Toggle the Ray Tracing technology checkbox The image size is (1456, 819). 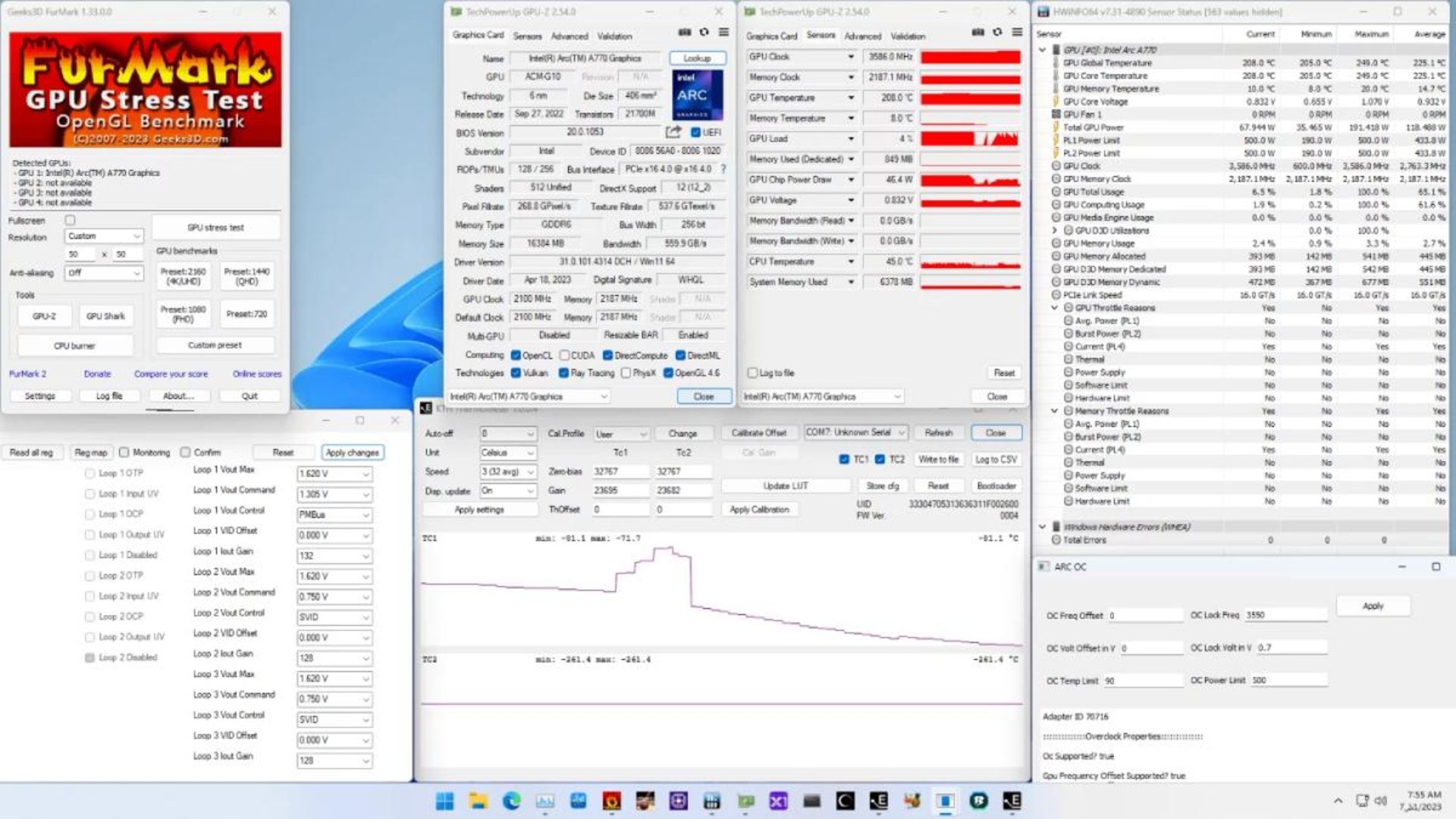563,372
